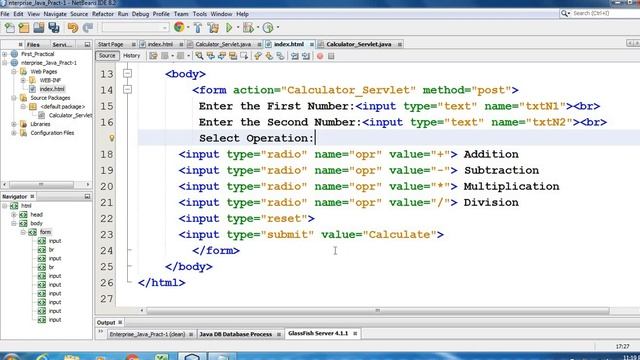The height and width of the screenshot is (360, 640).
Task: Toggle the History view button
Action: click(131, 56)
